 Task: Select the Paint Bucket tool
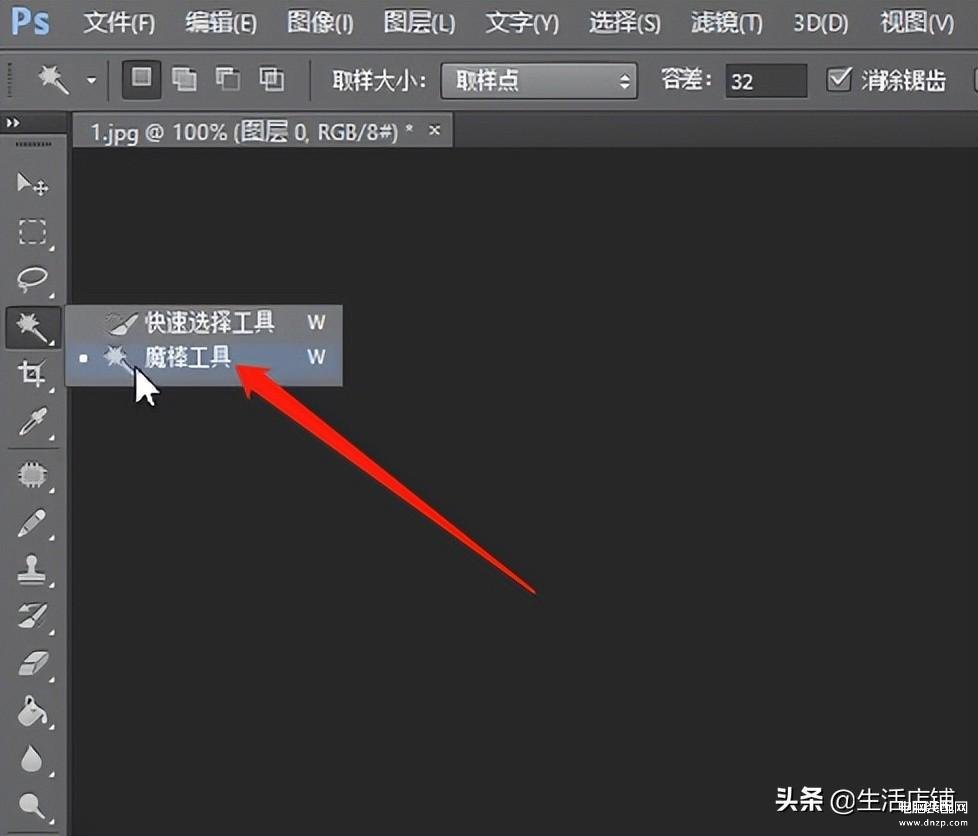click(x=32, y=711)
